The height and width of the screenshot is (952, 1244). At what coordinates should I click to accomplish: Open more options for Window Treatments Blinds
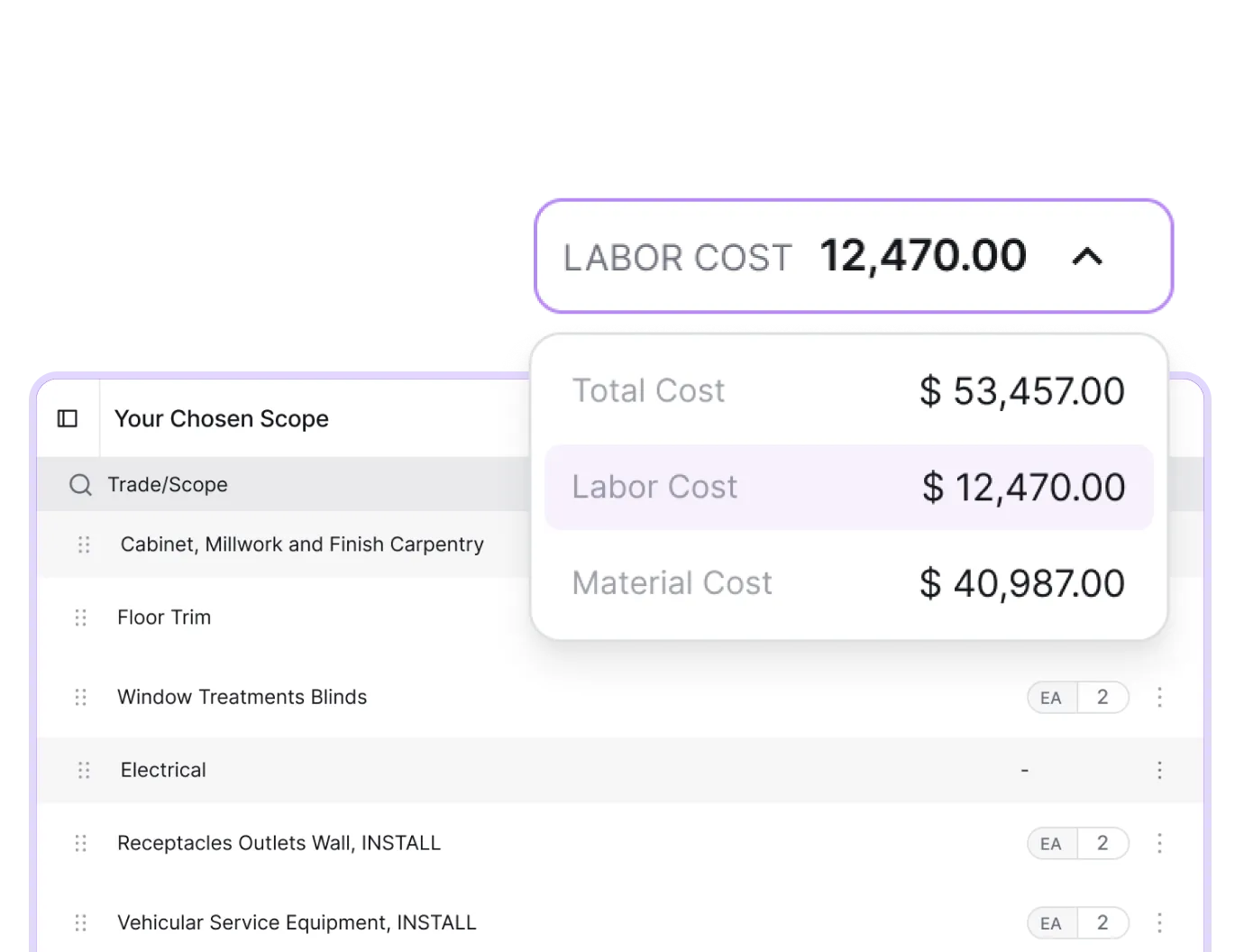pyautogui.click(x=1159, y=697)
